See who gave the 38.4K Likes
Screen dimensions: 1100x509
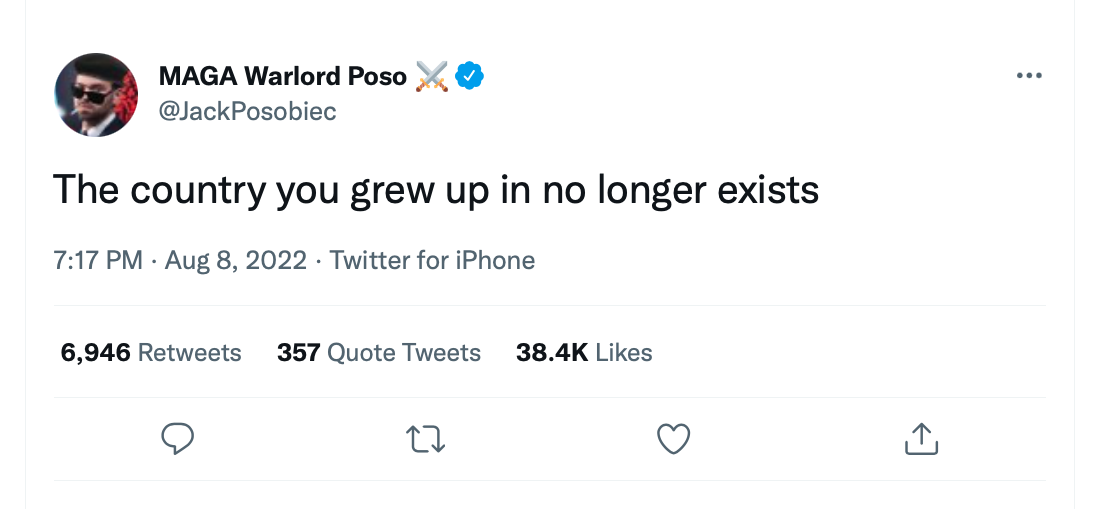584,353
